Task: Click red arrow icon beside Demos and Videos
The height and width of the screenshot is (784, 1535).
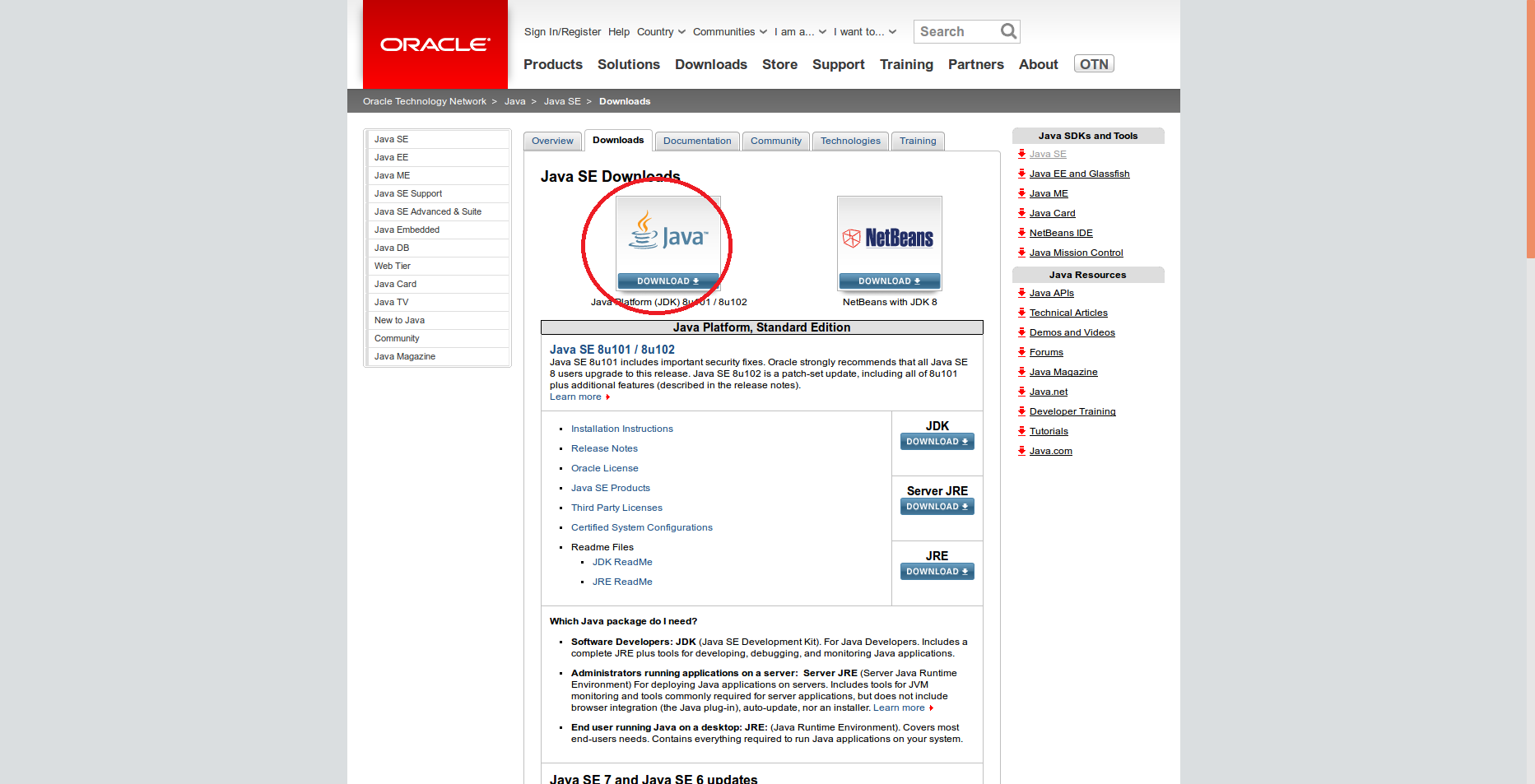Action: [1021, 332]
